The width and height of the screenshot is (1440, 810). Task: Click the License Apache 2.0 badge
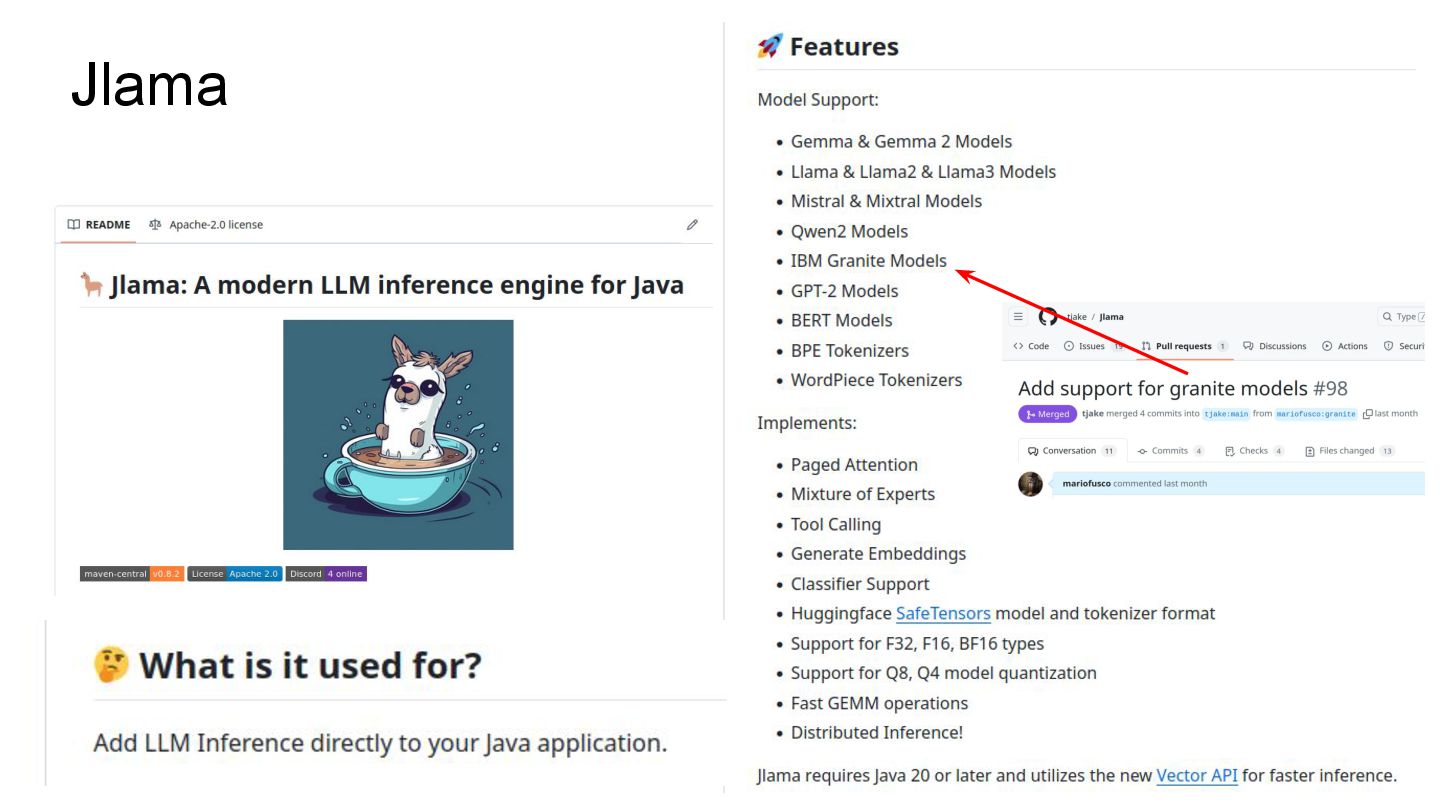coord(235,574)
